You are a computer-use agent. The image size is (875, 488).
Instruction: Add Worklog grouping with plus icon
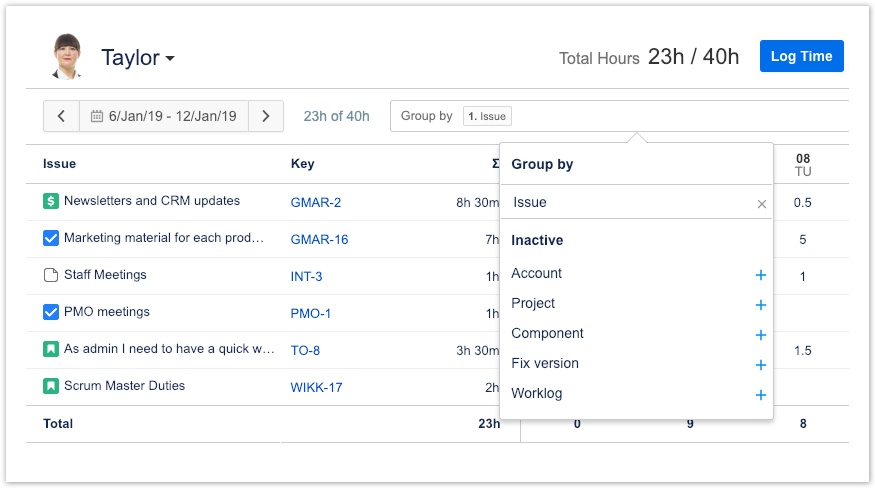point(760,395)
